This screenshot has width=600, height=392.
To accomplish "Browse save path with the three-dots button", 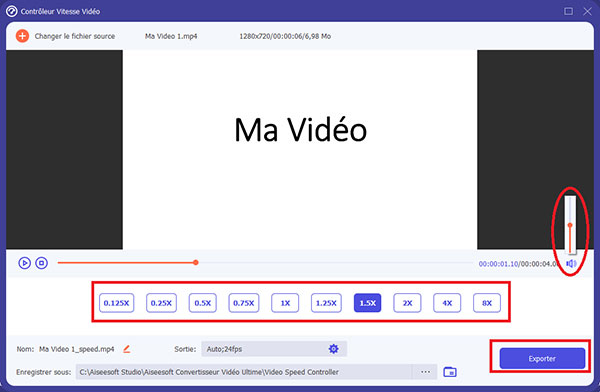I will pyautogui.click(x=425, y=372).
